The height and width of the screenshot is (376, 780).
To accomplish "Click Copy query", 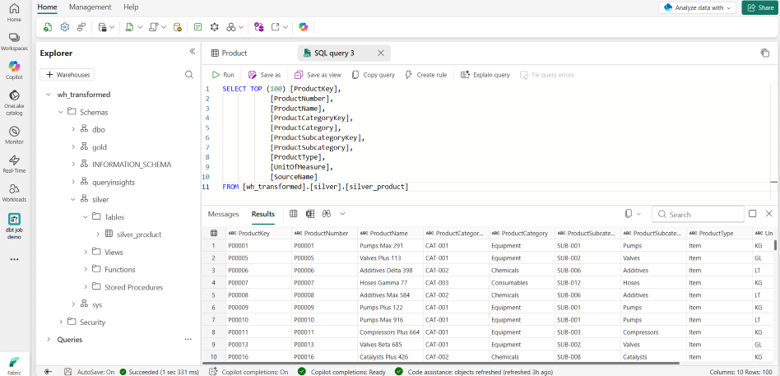I will click(373, 75).
